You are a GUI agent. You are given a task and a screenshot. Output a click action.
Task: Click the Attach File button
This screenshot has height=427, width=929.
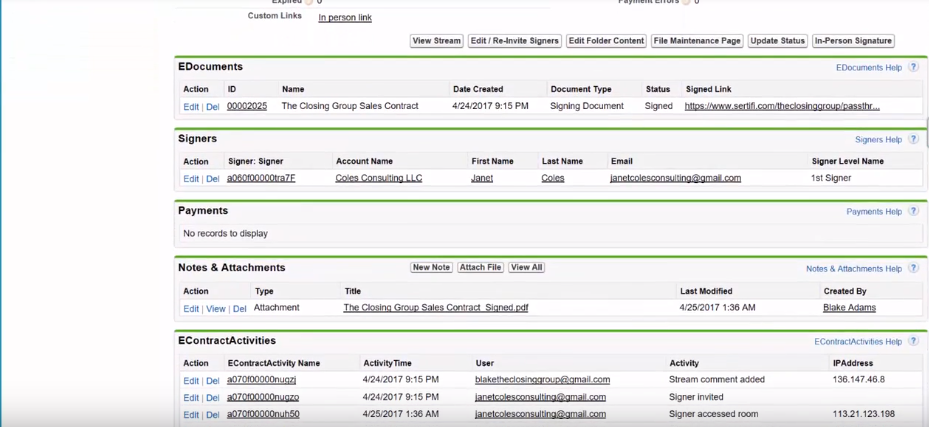480,268
